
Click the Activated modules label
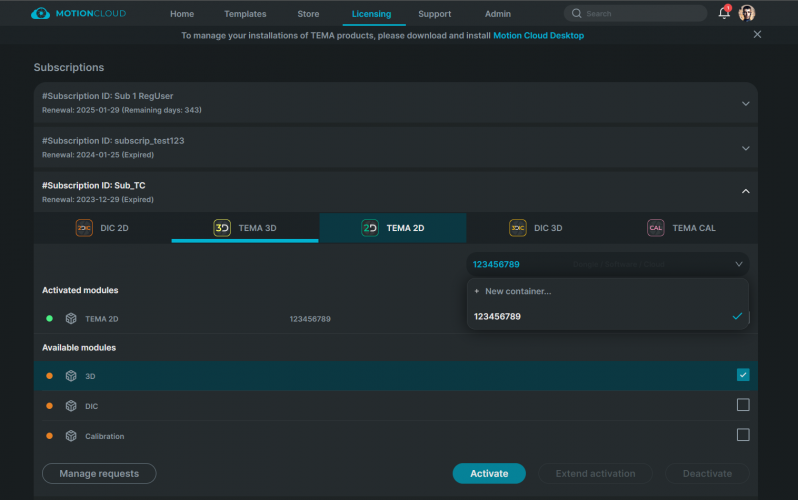pos(80,290)
